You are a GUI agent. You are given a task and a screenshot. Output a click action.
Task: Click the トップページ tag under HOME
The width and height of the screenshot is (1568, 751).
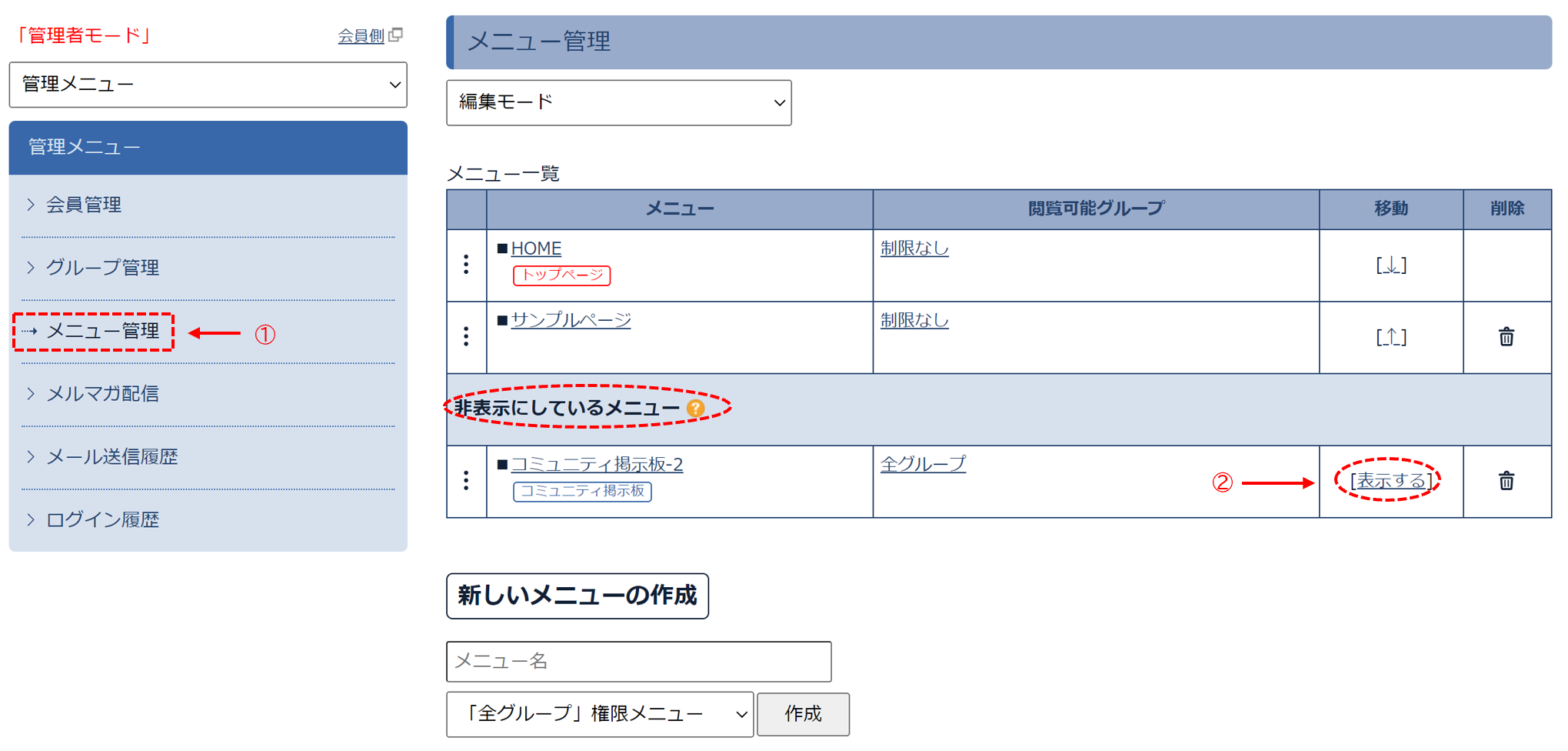coord(561,275)
